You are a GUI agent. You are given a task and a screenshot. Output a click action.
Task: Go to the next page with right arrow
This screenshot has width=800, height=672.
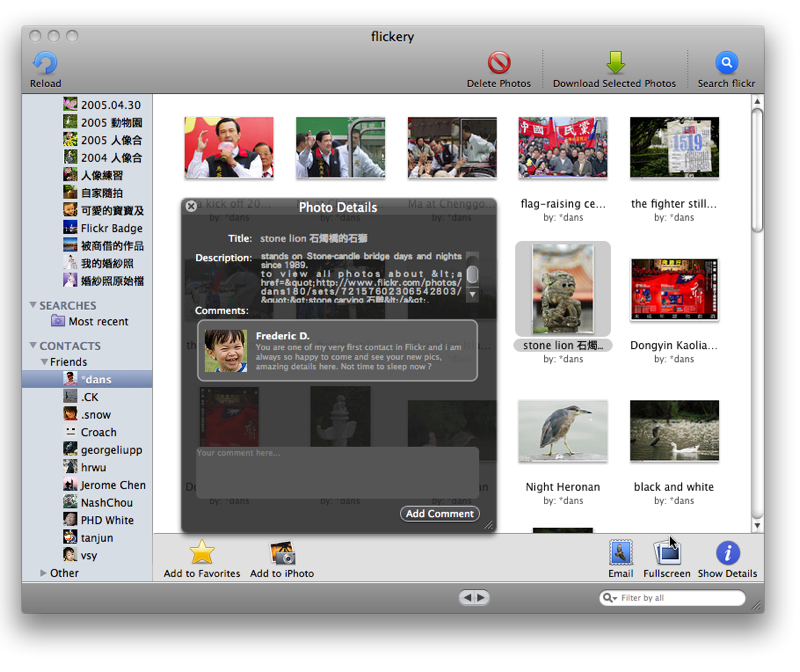(x=482, y=597)
